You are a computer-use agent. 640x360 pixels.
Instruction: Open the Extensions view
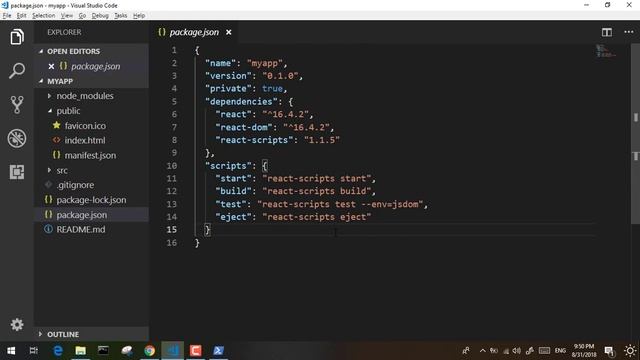click(17, 172)
